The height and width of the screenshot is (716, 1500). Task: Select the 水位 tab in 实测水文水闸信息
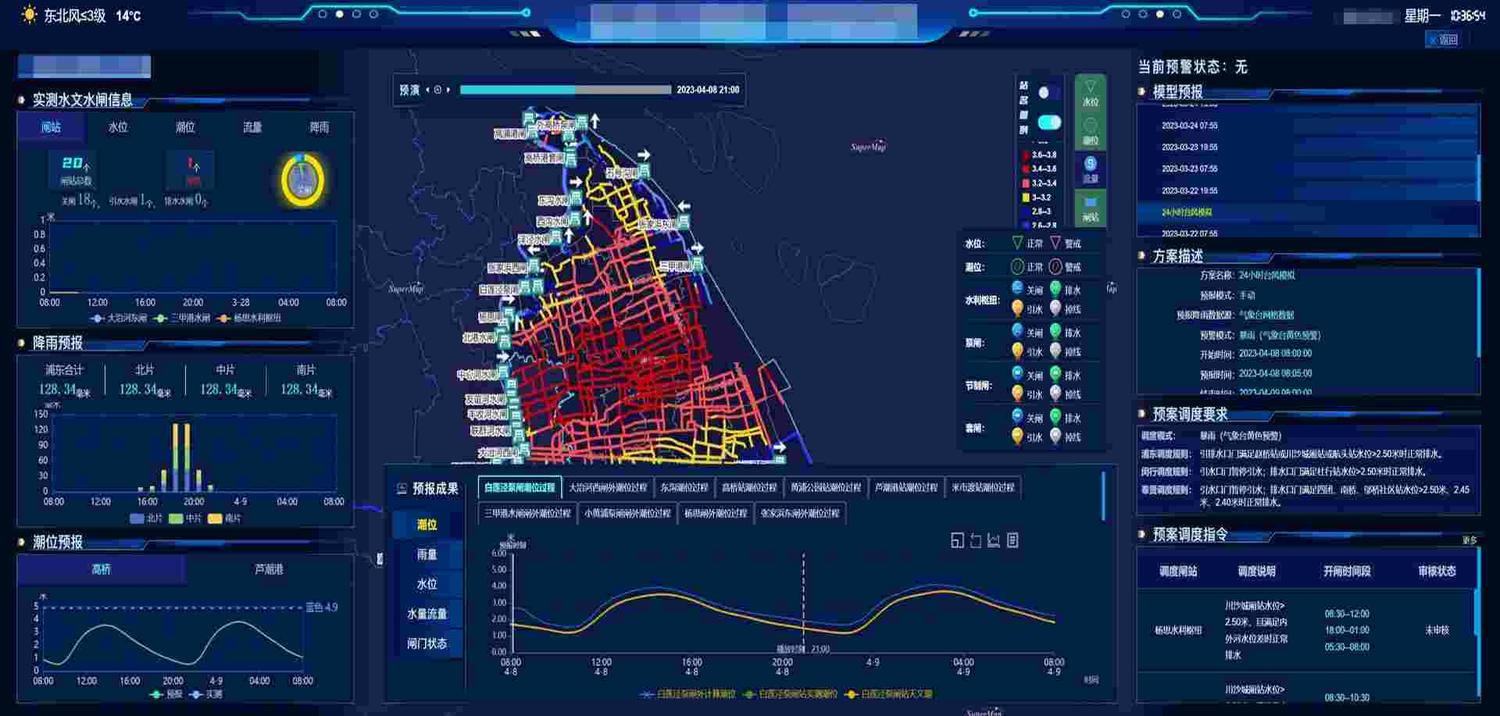[118, 128]
